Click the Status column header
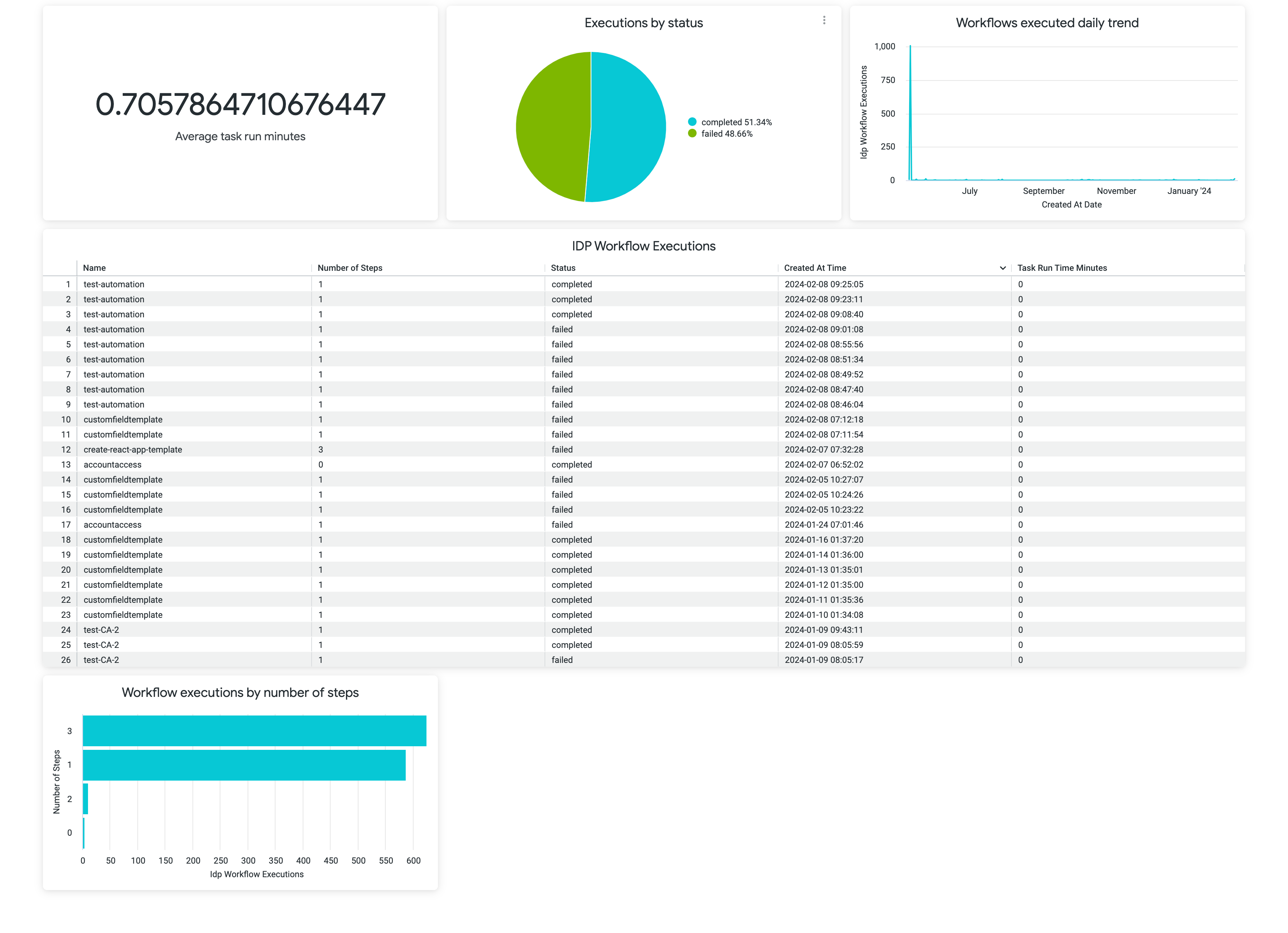Viewport: 1288px width, 933px height. click(563, 268)
